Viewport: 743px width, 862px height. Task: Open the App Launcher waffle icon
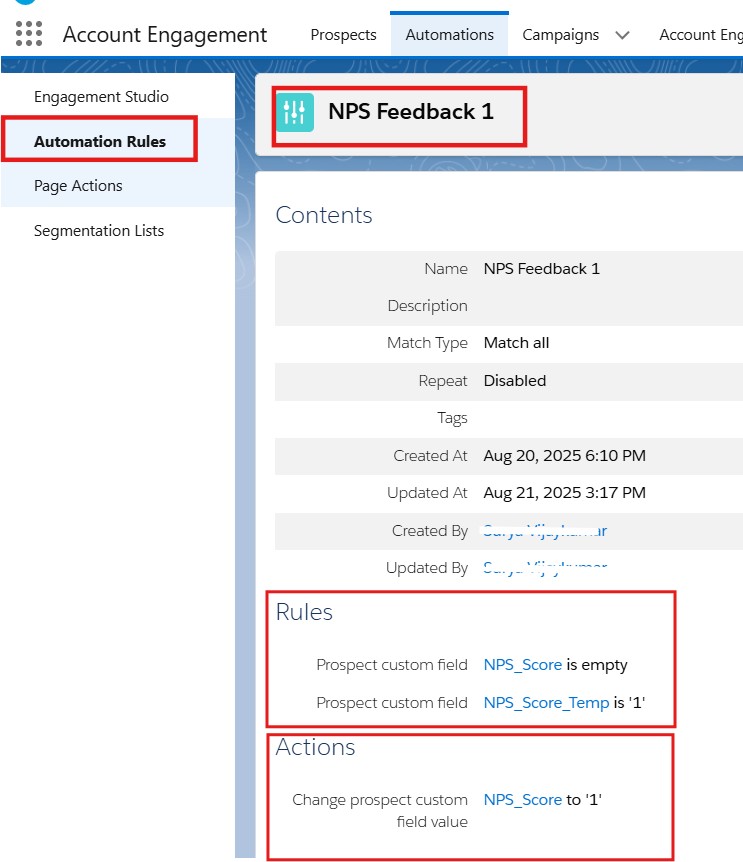click(29, 34)
